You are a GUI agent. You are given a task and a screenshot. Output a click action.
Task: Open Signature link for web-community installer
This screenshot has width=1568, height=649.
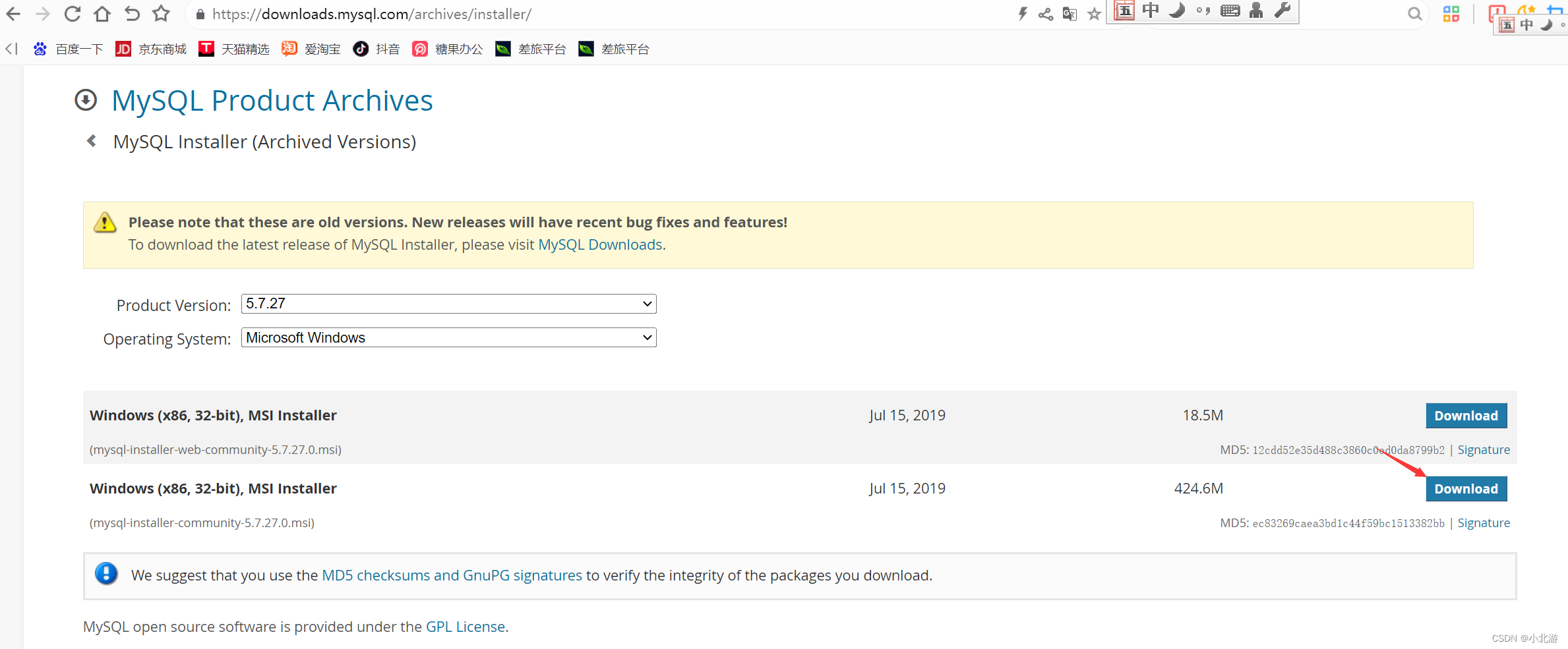pos(1484,450)
